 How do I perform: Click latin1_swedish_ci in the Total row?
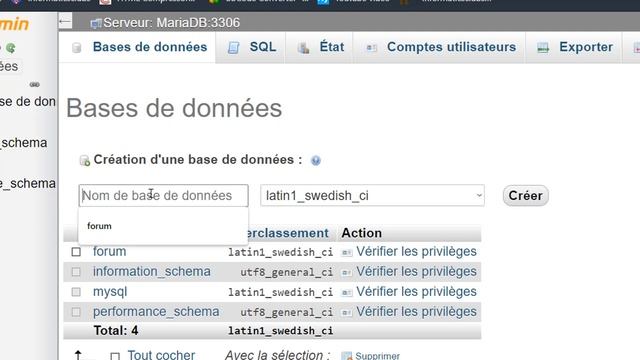pyautogui.click(x=280, y=331)
